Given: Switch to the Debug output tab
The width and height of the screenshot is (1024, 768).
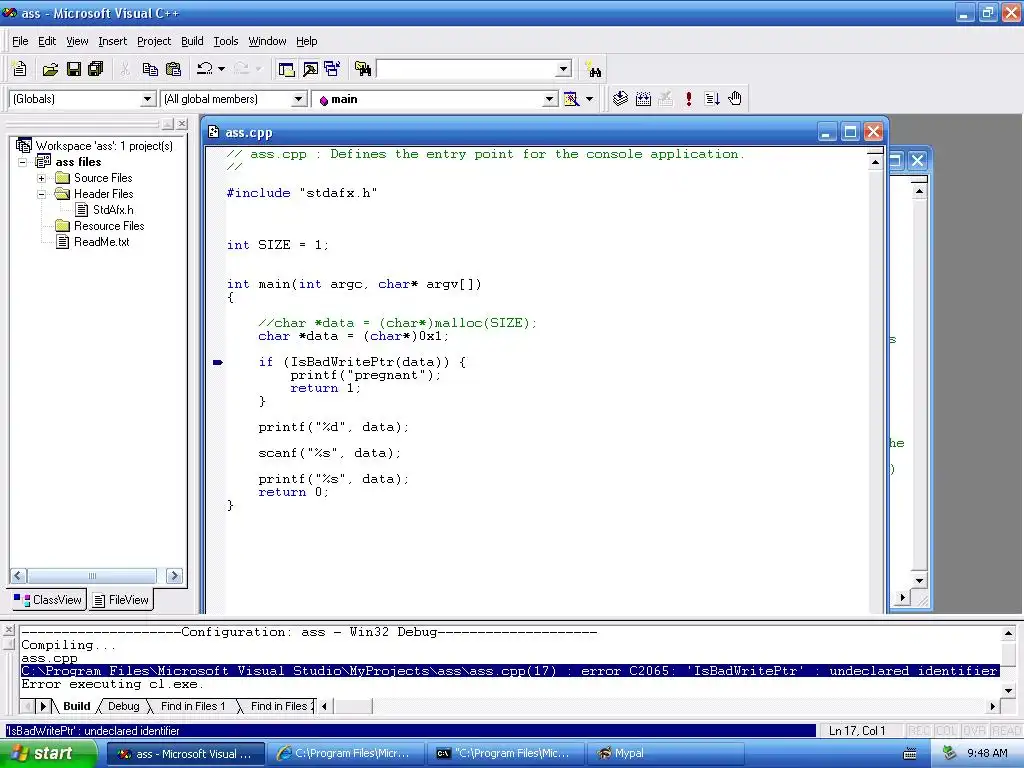Looking at the screenshot, I should [123, 706].
